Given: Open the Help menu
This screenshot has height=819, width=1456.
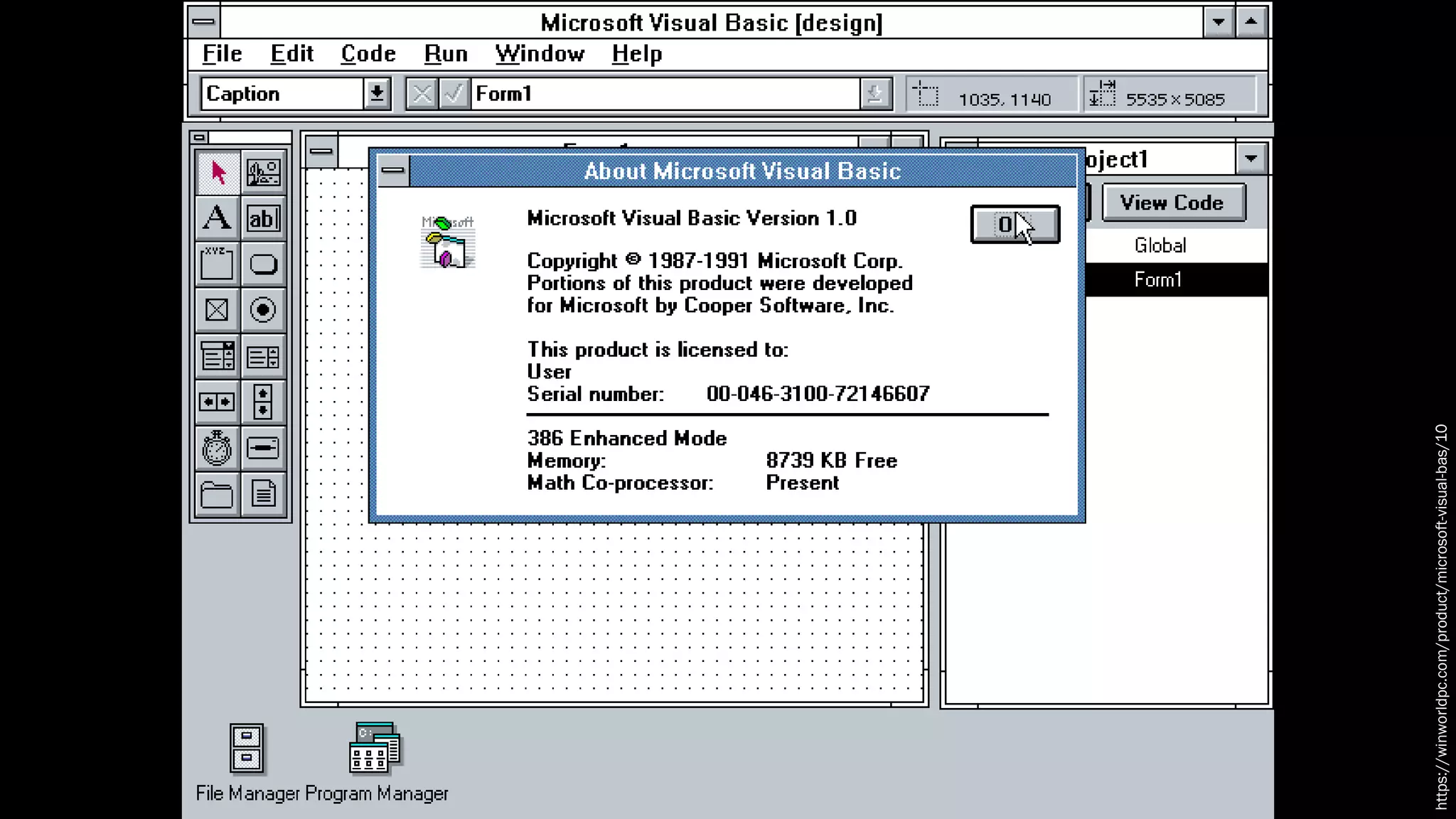Looking at the screenshot, I should click(637, 54).
